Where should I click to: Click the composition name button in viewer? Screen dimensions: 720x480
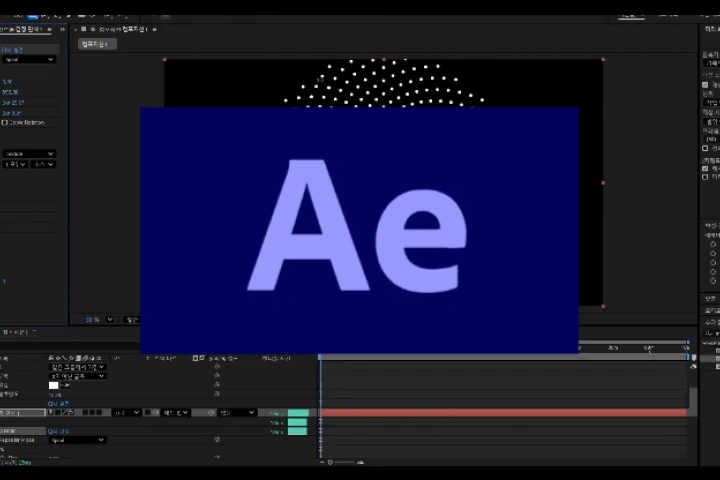(x=97, y=44)
